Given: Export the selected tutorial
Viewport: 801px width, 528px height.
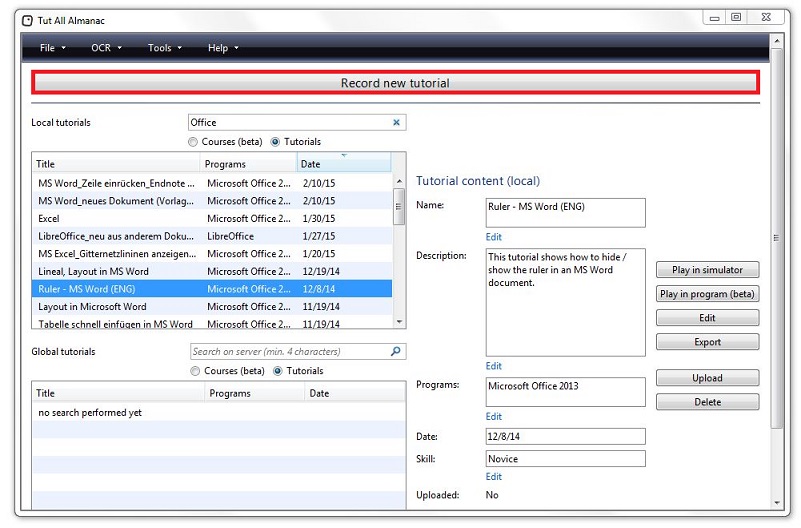Looking at the screenshot, I should 707,342.
